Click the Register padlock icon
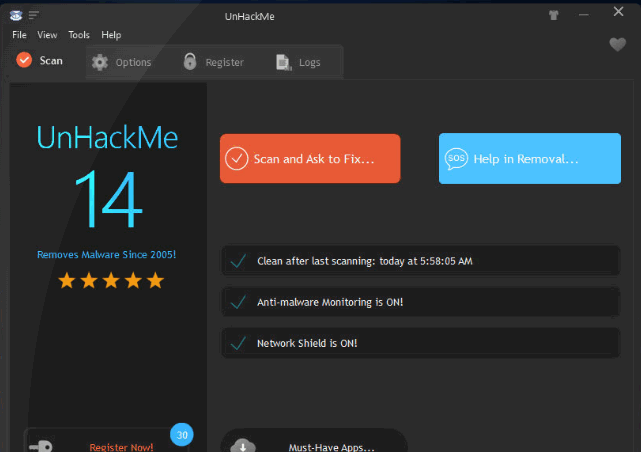This screenshot has width=641, height=452. 190,61
